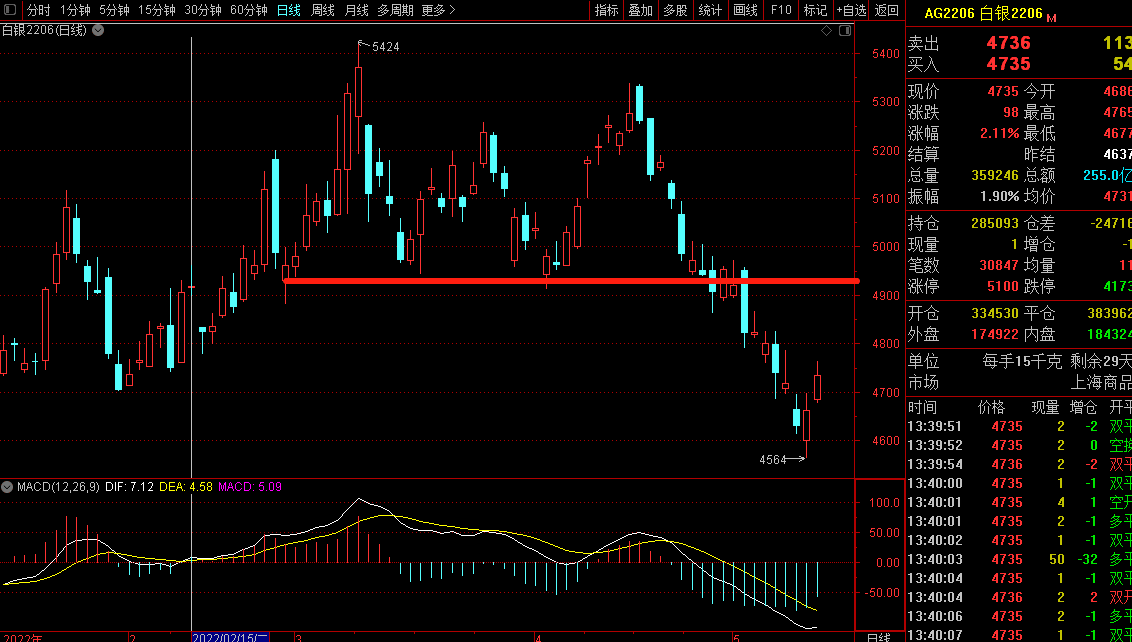Click the 统计 statistics button
Screen dimensions: 1132x642
[710, 10]
